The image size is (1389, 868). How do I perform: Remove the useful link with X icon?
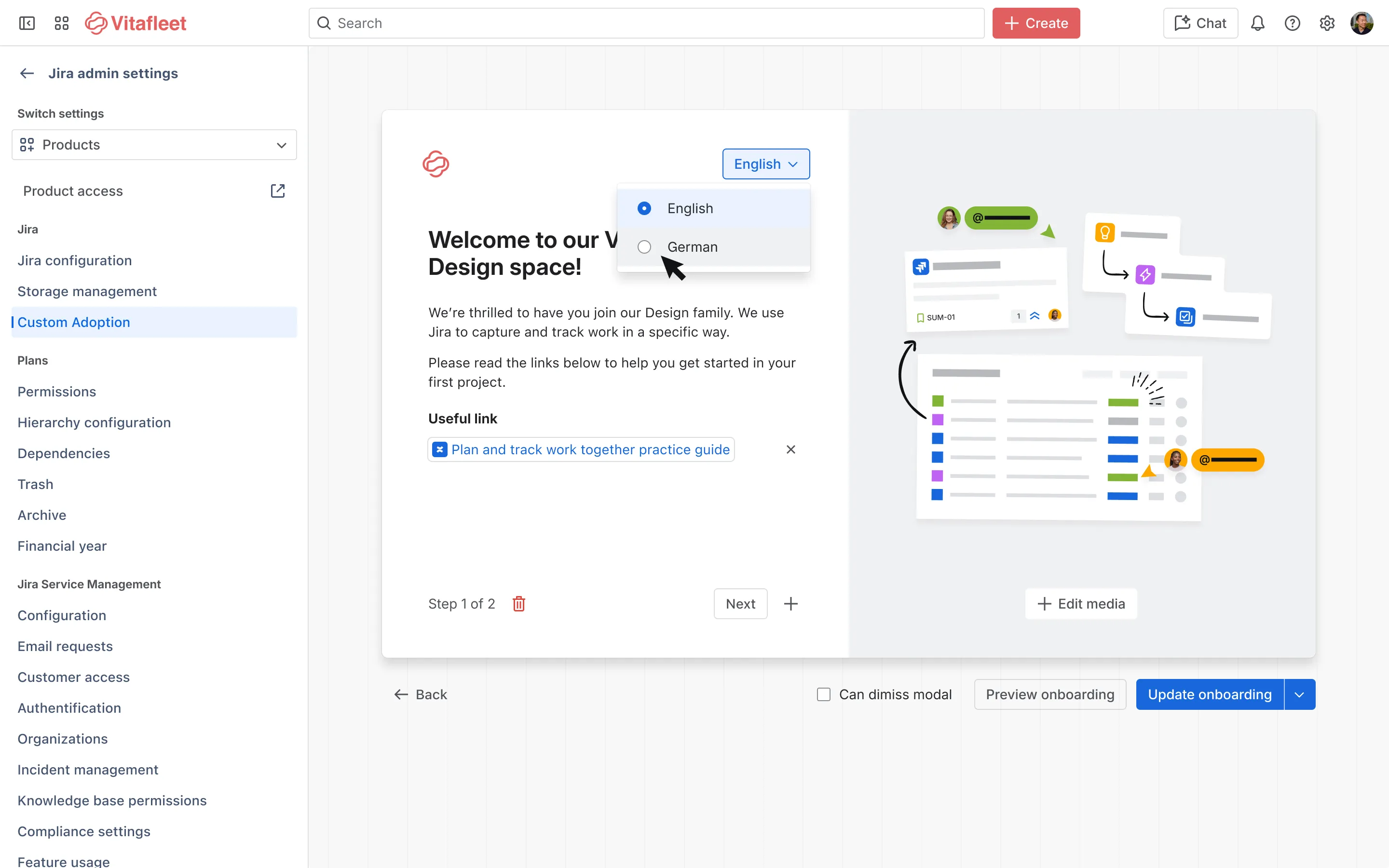coord(790,449)
